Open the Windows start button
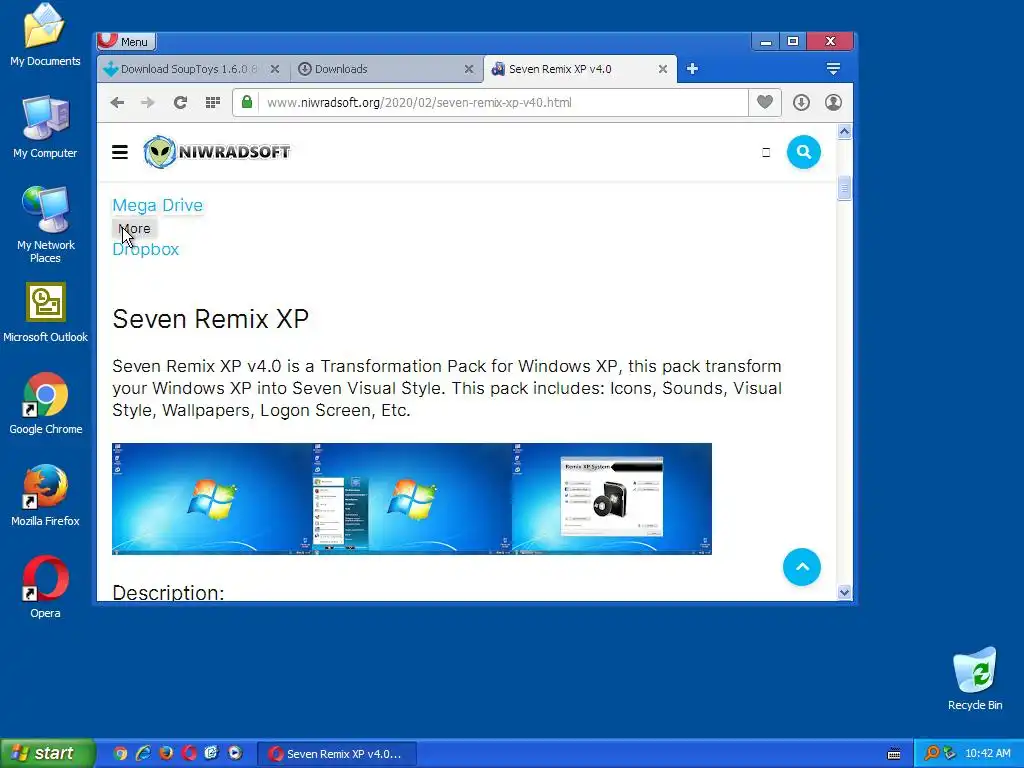 (x=48, y=753)
